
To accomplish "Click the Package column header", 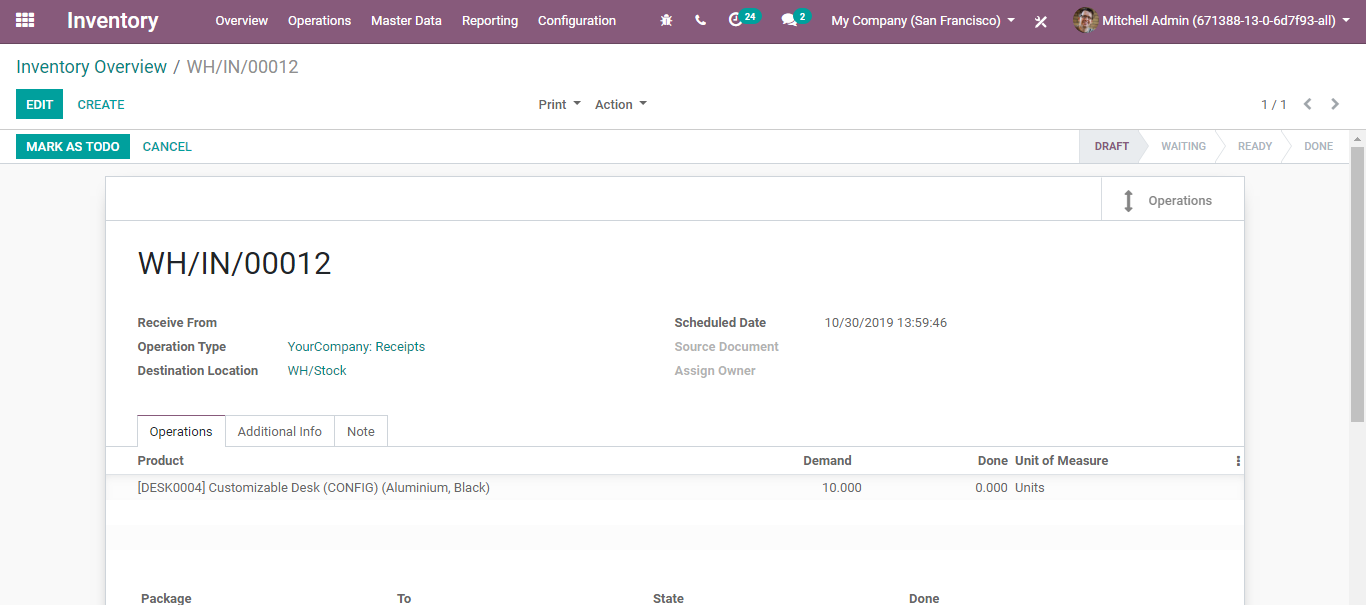I will click(166, 598).
